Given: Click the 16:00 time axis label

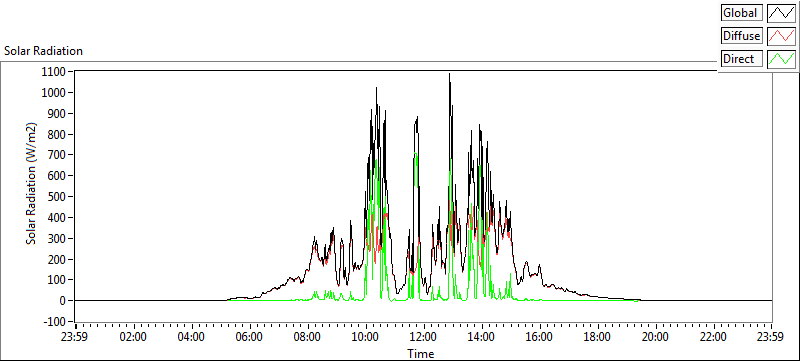Looking at the screenshot, I should tap(539, 337).
